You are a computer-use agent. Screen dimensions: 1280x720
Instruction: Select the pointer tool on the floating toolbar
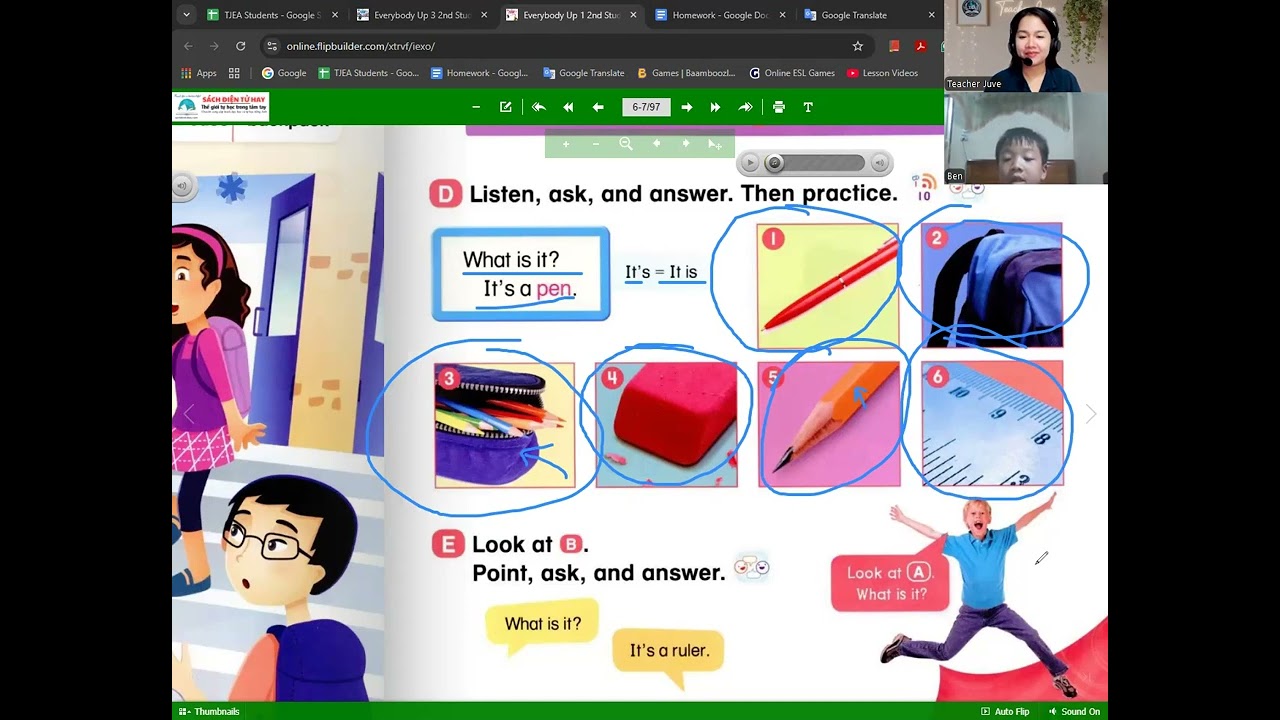tap(715, 144)
